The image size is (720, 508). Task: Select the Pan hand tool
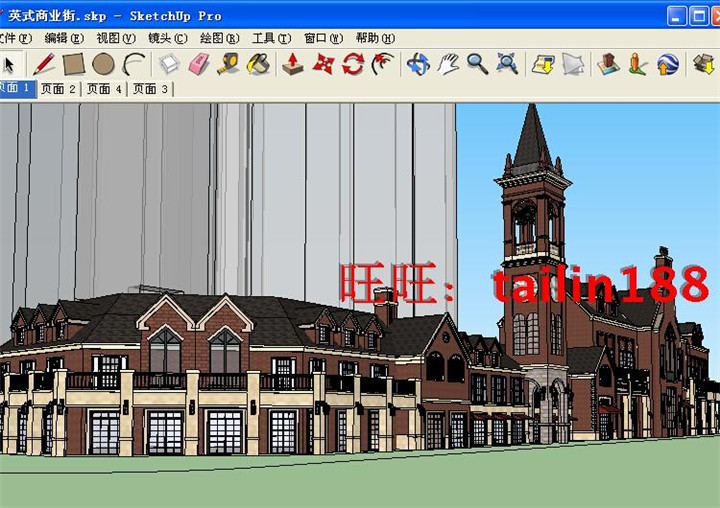click(448, 64)
